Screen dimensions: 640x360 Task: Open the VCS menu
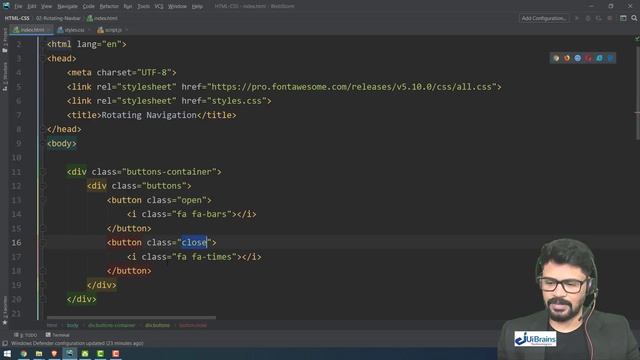159,7
